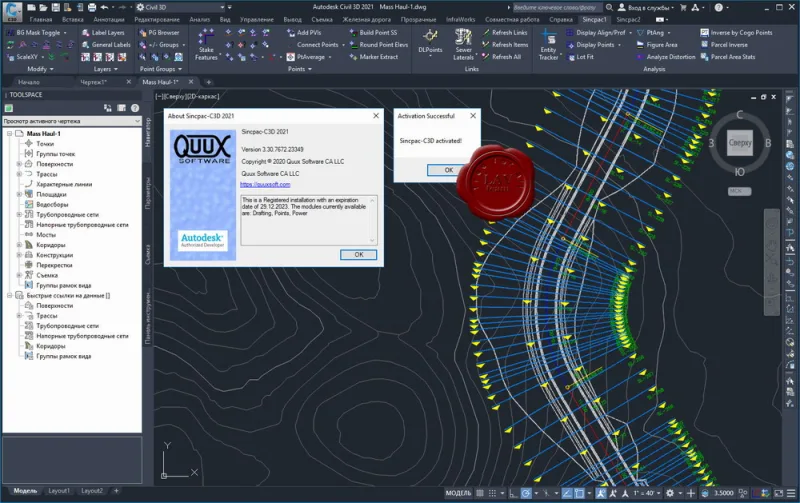This screenshot has height=503, width=800.
Task: Click the workspace settings gear in status bar
Action: pos(670,493)
